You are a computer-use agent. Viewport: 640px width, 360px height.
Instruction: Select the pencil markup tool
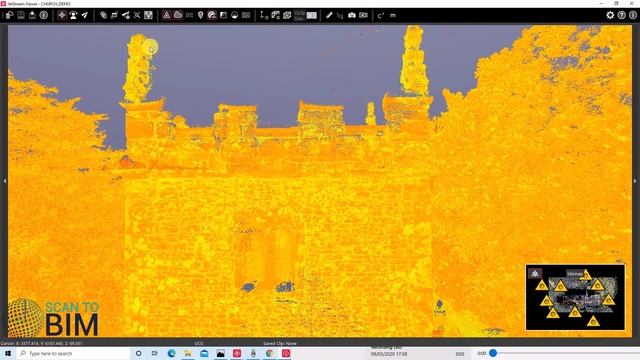(x=329, y=16)
